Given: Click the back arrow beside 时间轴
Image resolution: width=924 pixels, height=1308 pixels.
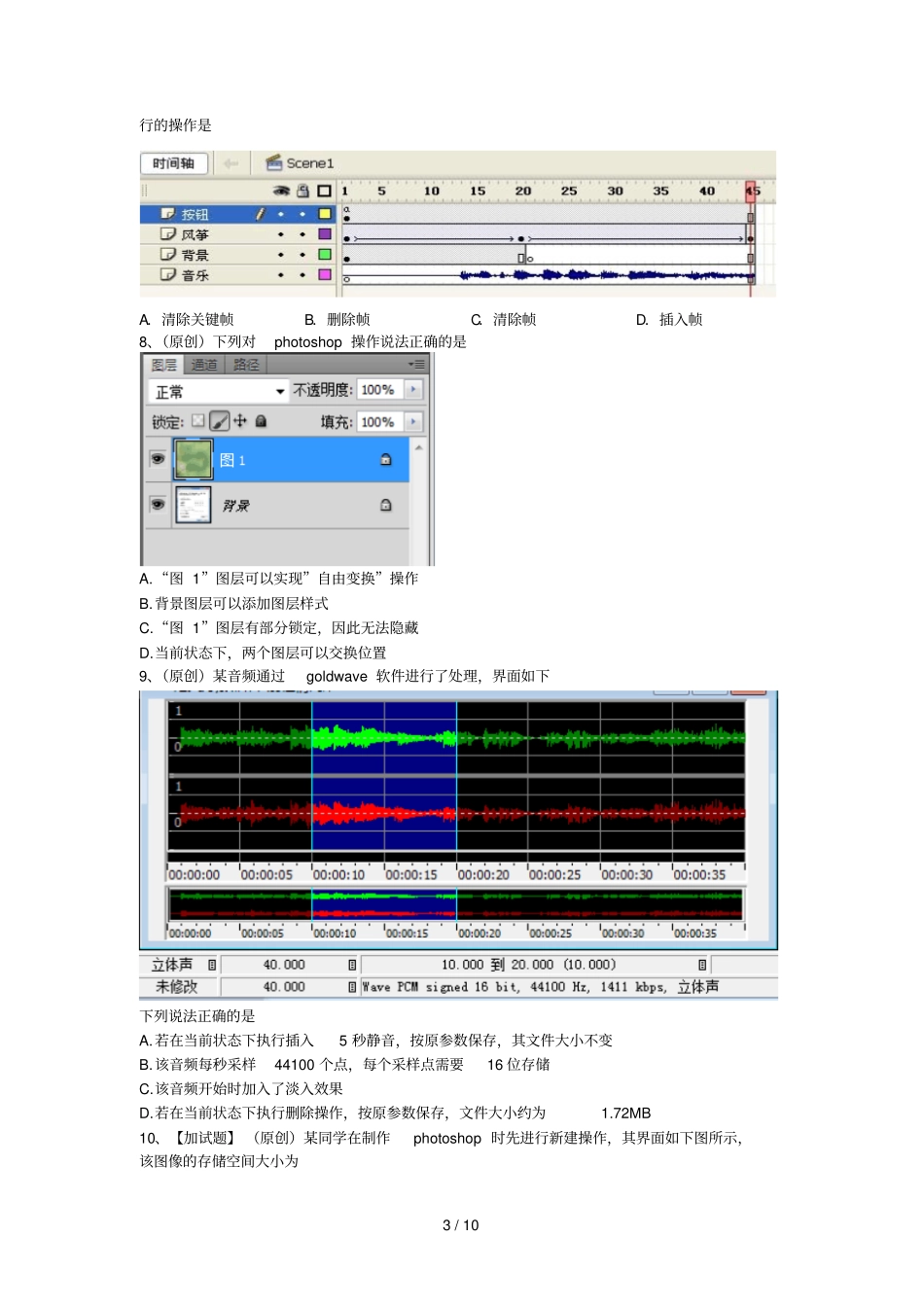Looking at the screenshot, I should tap(231, 163).
